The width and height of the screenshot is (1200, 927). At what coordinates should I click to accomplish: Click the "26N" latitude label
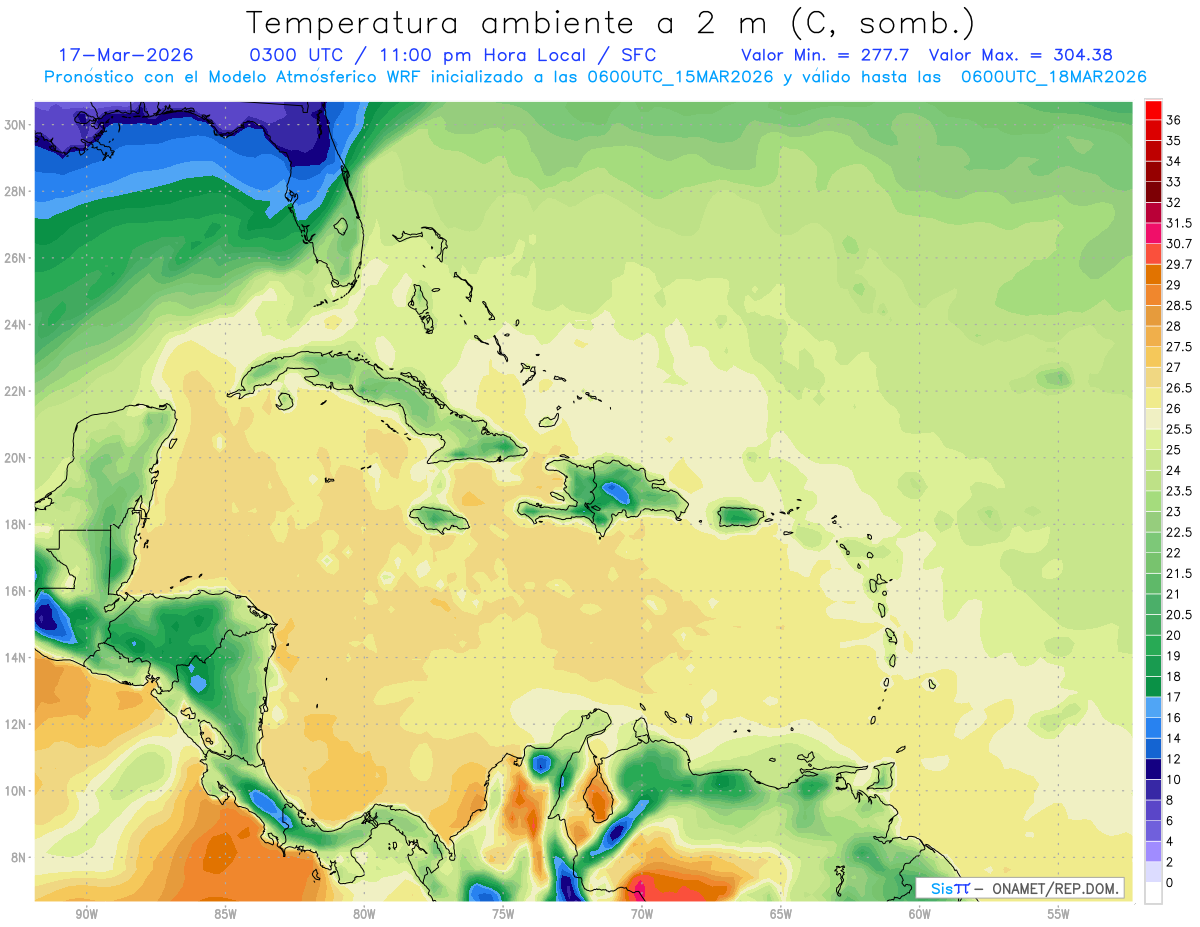click(x=15, y=258)
